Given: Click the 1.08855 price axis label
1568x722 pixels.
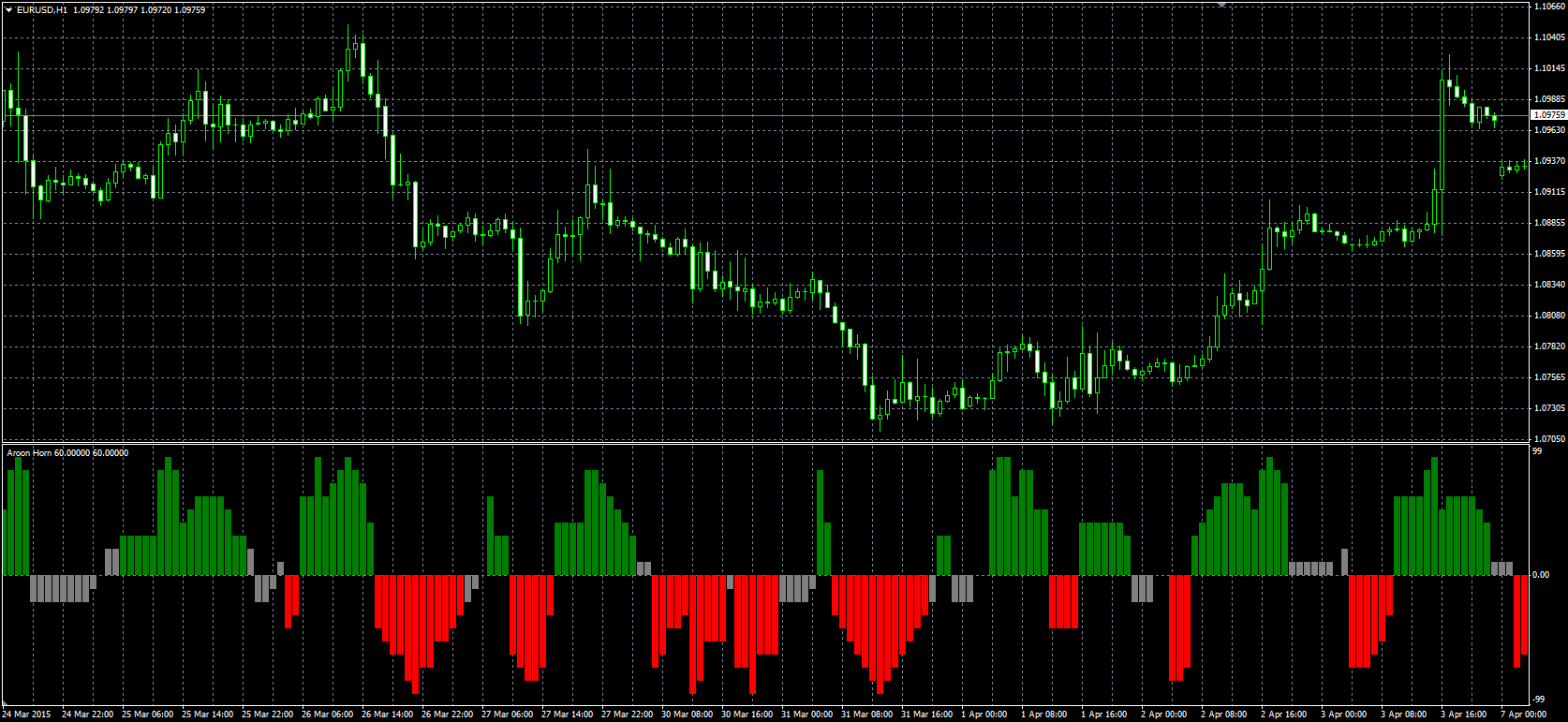Looking at the screenshot, I should [x=1550, y=223].
